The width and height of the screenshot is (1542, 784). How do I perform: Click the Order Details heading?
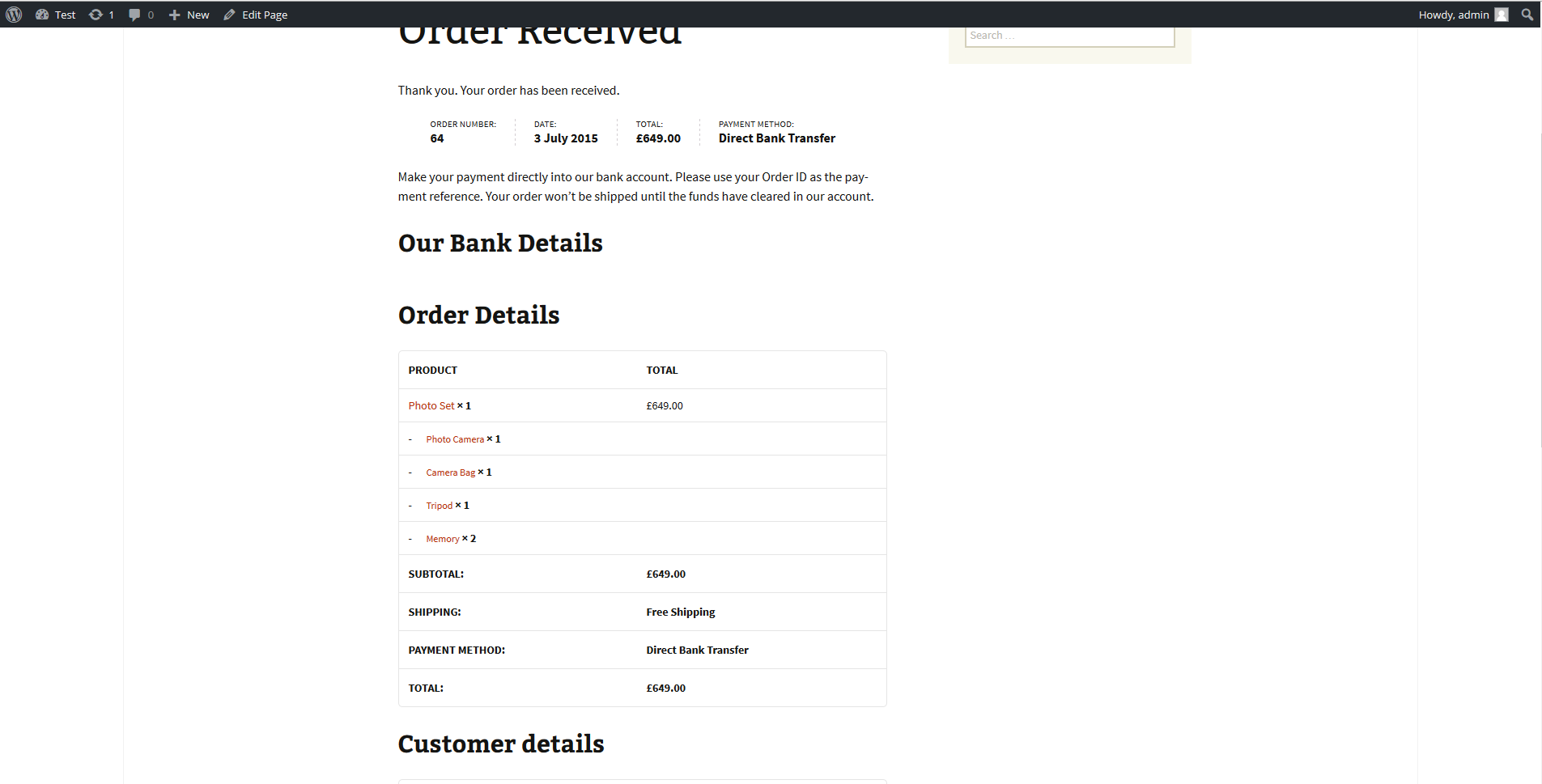479,316
